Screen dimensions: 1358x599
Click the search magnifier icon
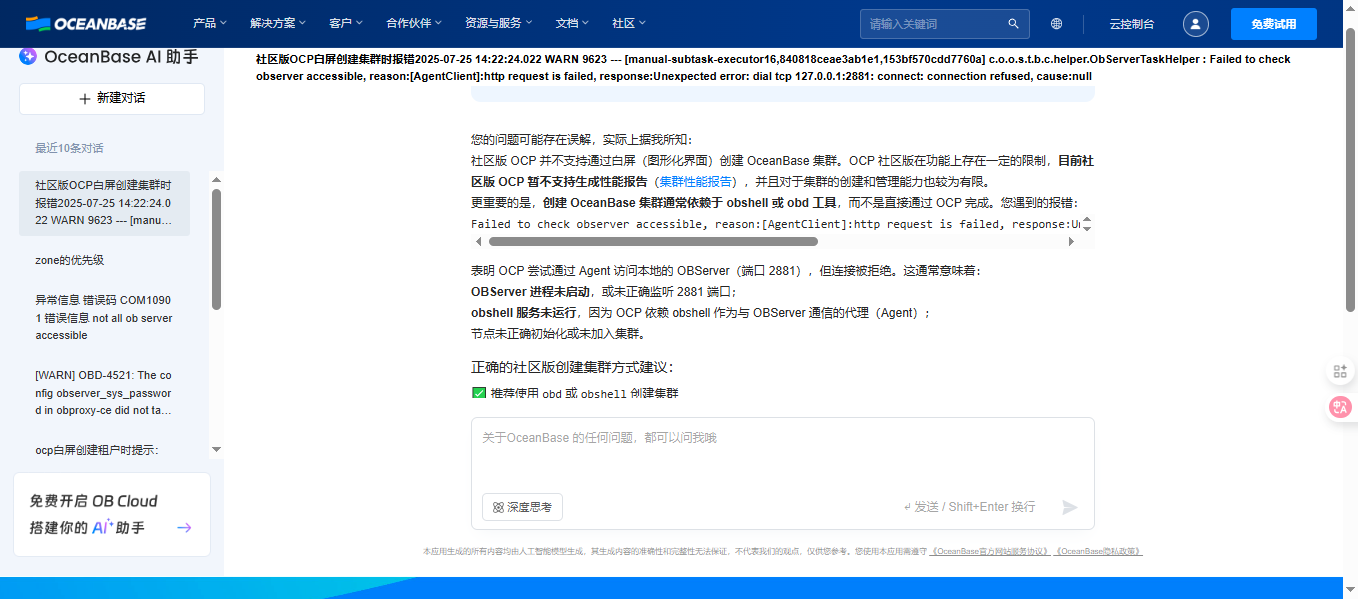(x=1013, y=23)
